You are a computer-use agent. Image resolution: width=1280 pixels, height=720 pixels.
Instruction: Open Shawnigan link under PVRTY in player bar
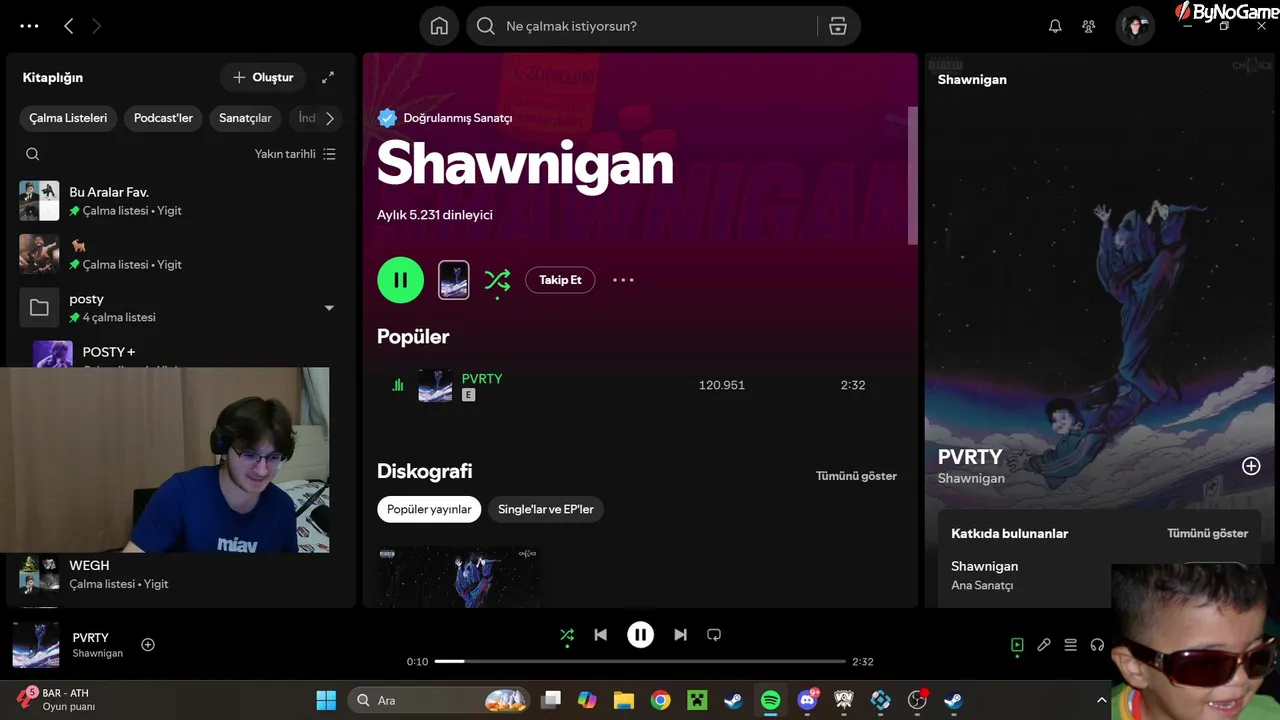point(97,653)
